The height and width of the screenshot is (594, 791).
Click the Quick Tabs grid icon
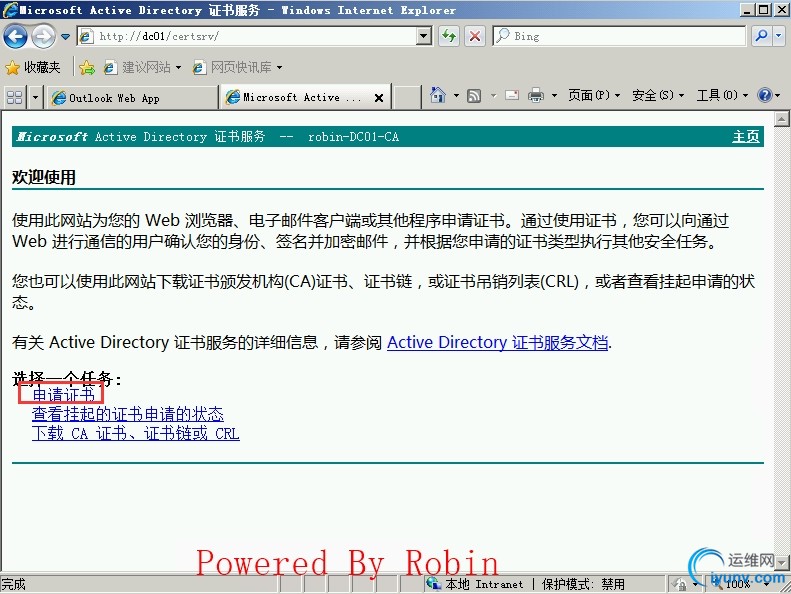click(x=15, y=97)
